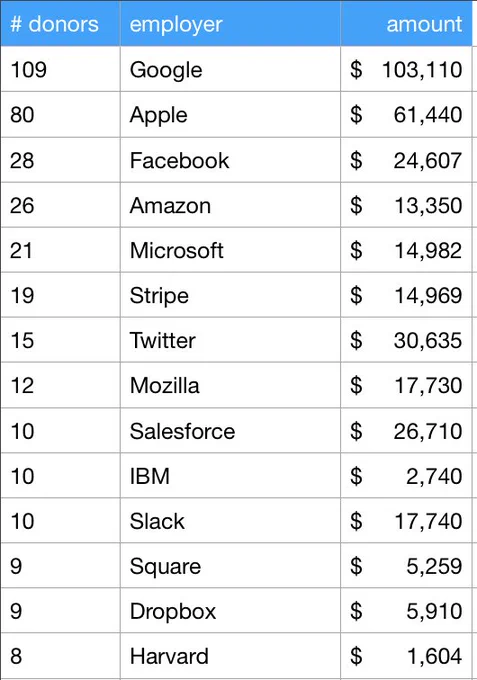
Task: Select the Stripe employer cell
Action: point(230,295)
